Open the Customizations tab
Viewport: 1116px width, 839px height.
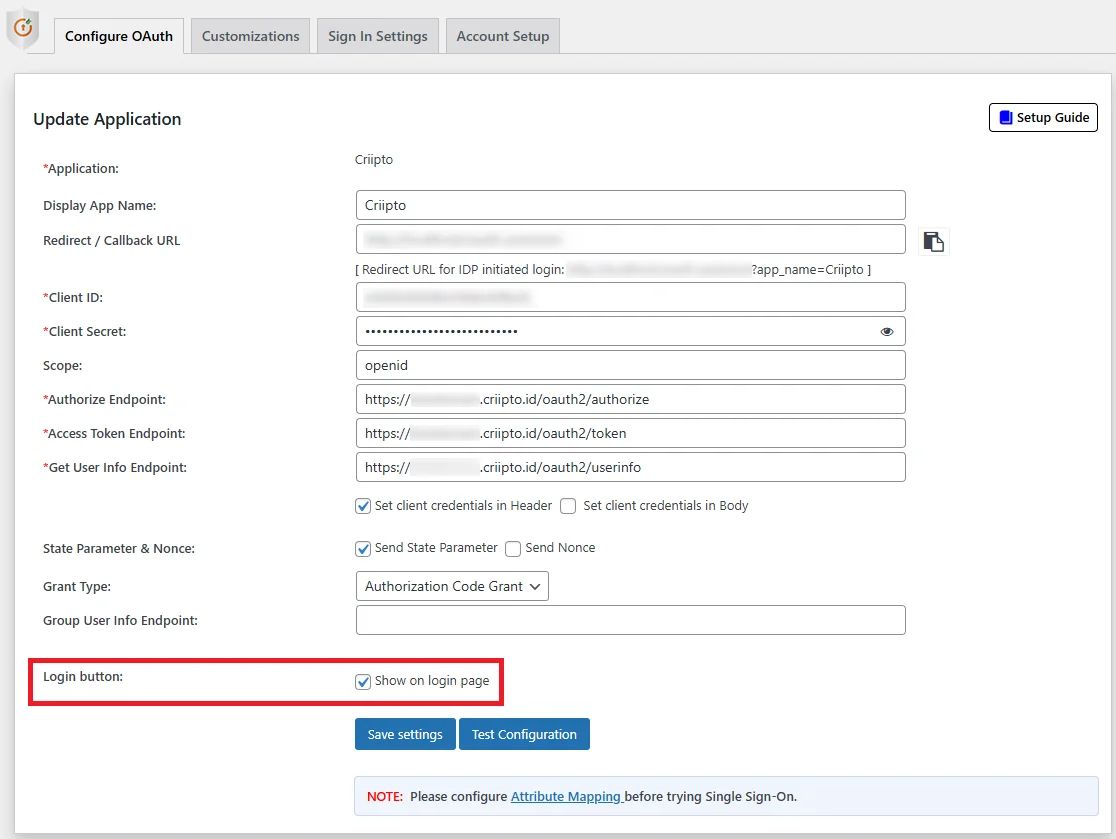click(x=251, y=36)
